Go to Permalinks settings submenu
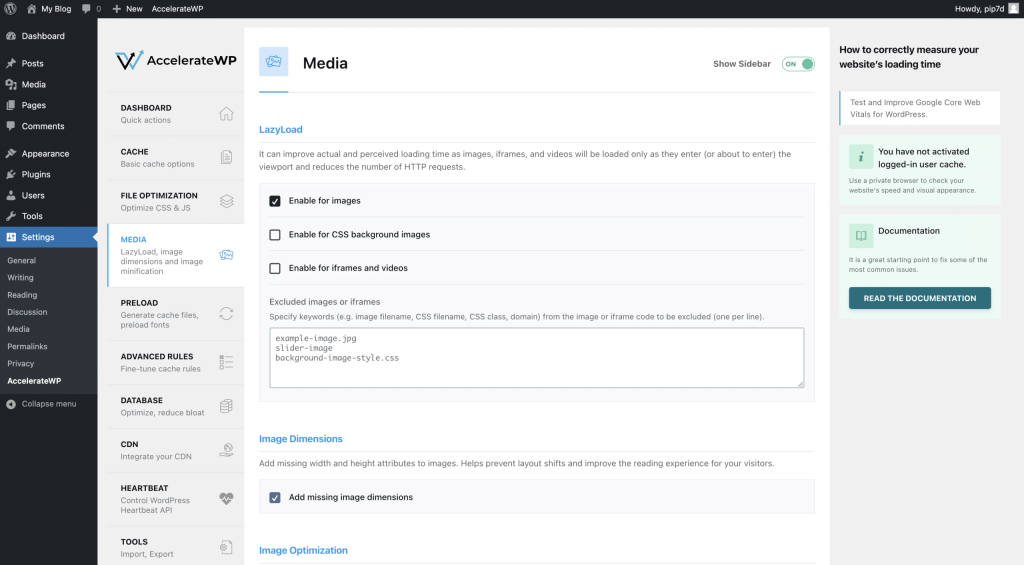Image resolution: width=1024 pixels, height=565 pixels. (27, 346)
